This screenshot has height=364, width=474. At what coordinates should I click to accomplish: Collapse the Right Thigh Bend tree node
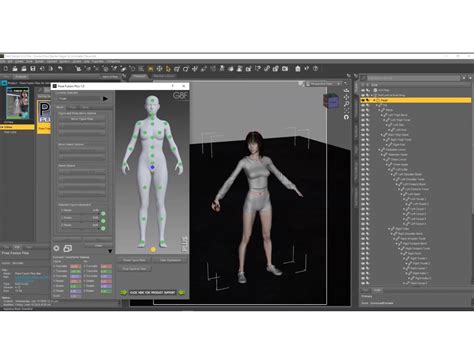coord(382,135)
